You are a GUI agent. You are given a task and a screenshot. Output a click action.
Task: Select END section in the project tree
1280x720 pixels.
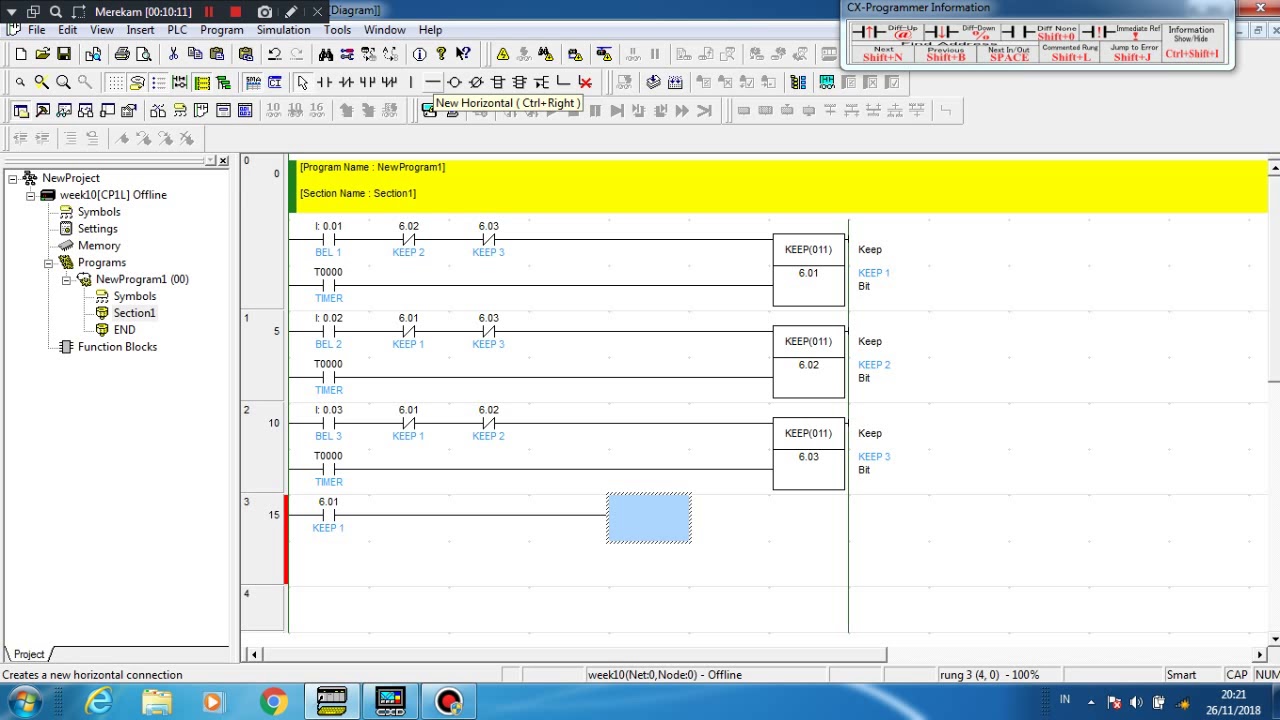(x=124, y=330)
